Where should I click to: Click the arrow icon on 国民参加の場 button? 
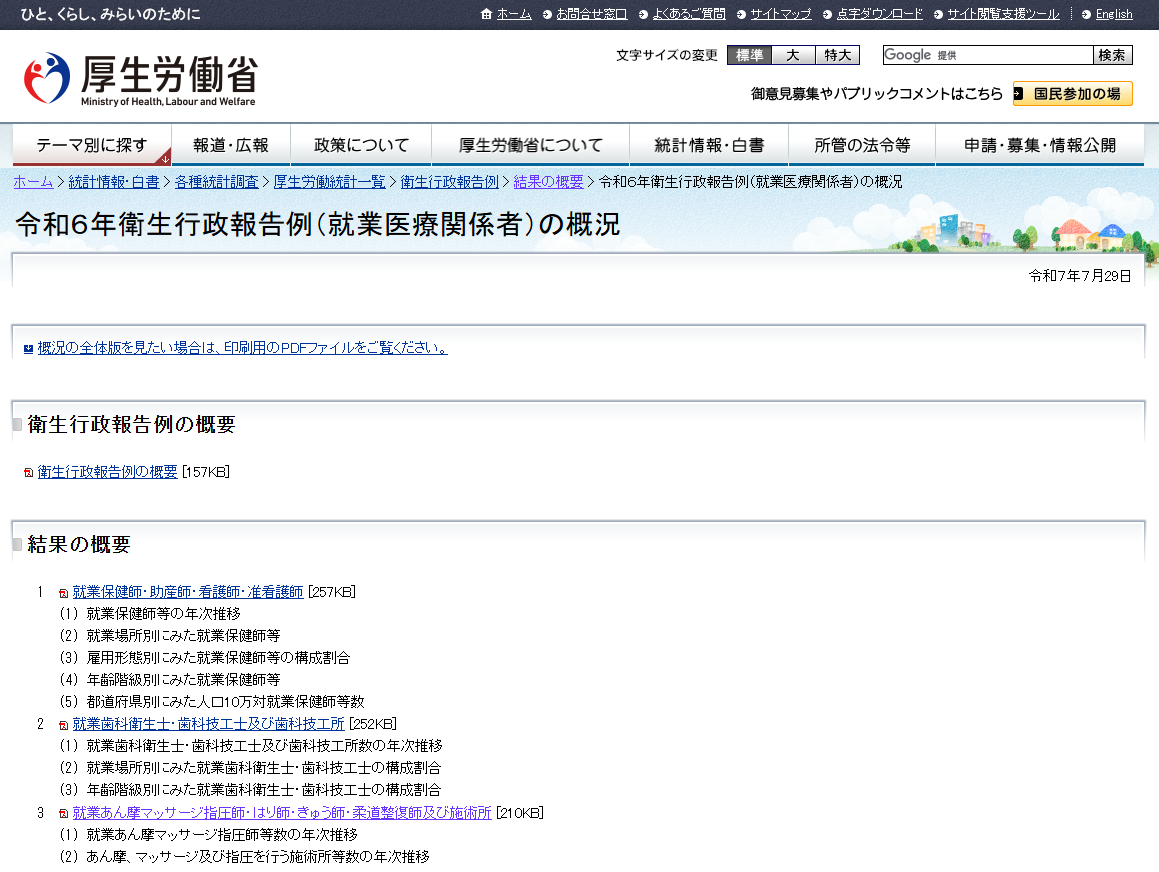pos(1020,94)
